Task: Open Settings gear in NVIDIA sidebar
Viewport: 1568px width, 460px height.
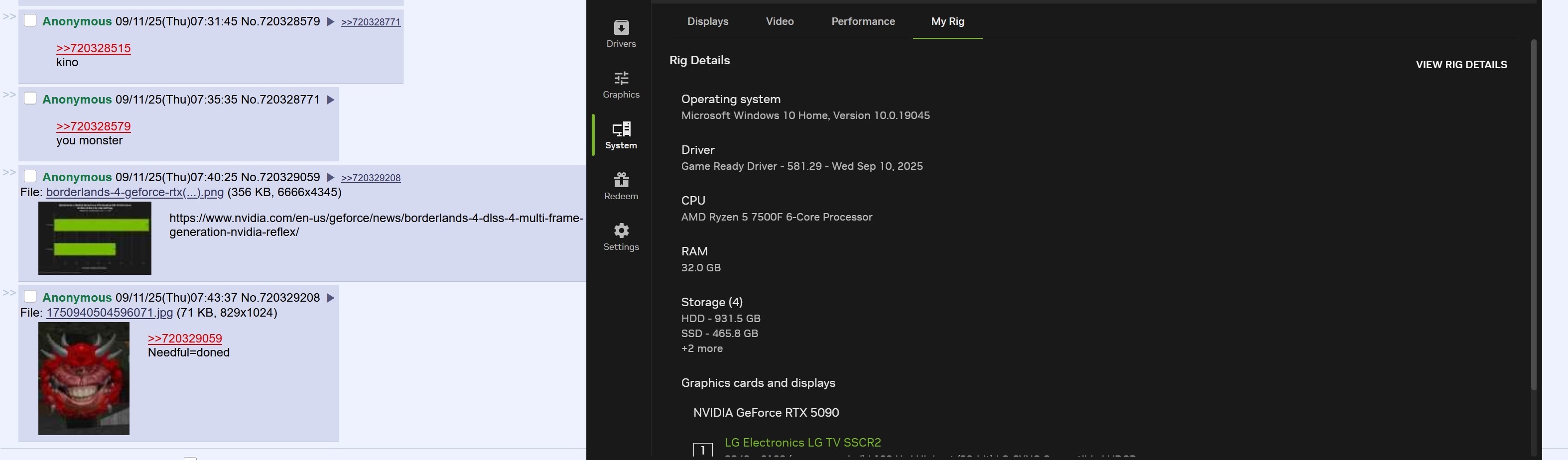Action: 621,236
